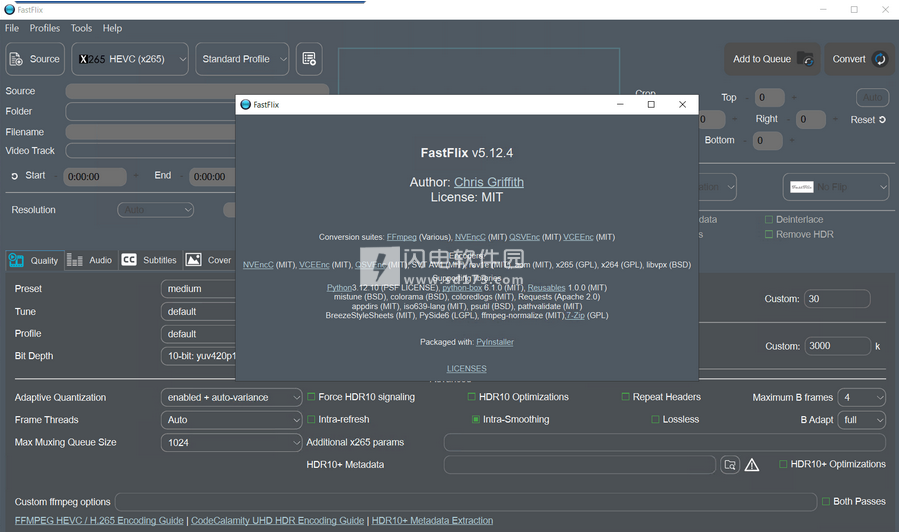Click the Custom bitrate 3000 field
This screenshot has height=532, width=899.
[x=838, y=346]
